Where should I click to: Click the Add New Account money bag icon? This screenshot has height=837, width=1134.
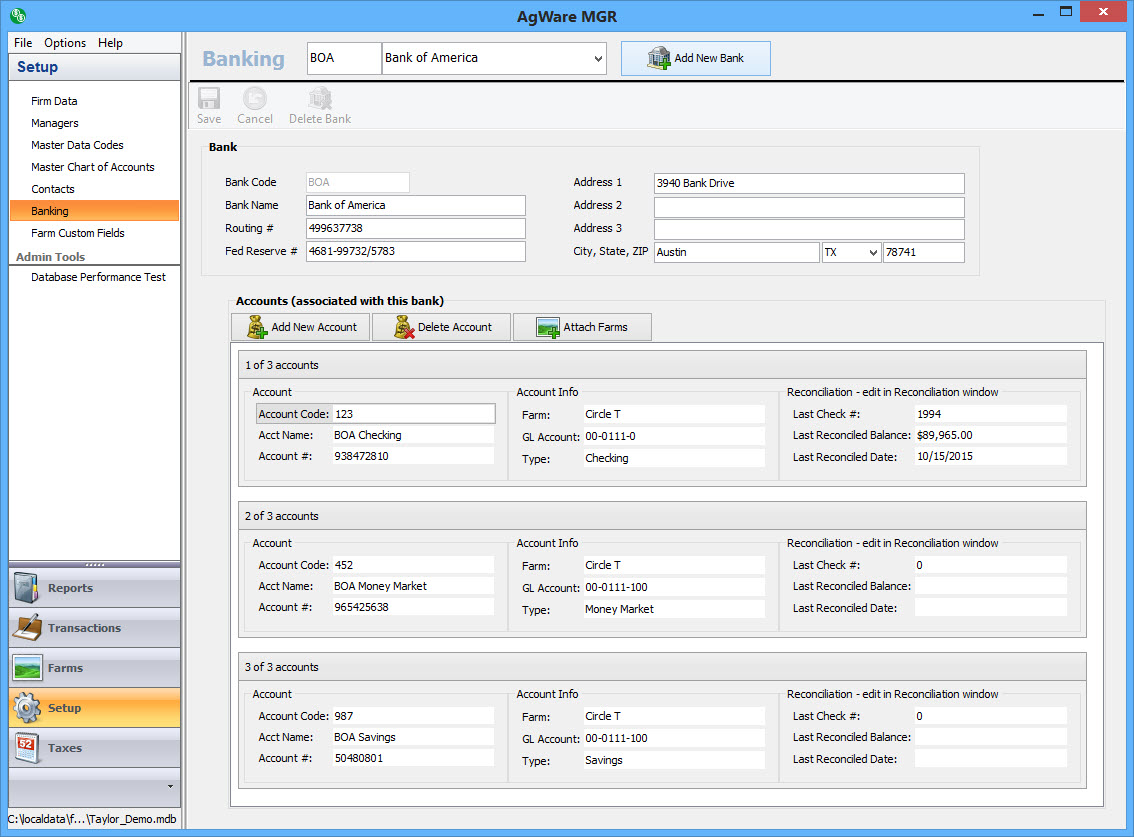tap(257, 327)
